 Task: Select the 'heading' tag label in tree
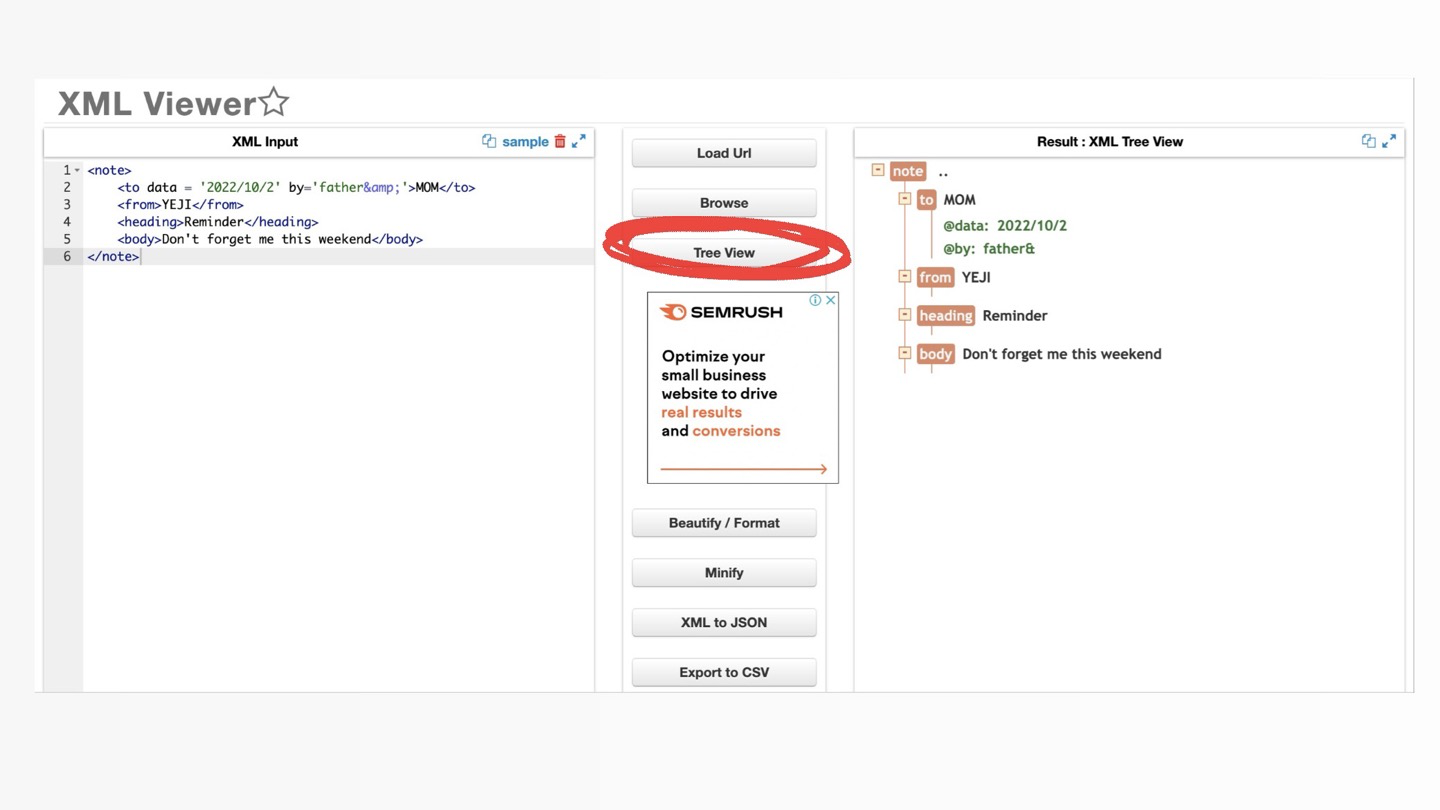(945, 316)
